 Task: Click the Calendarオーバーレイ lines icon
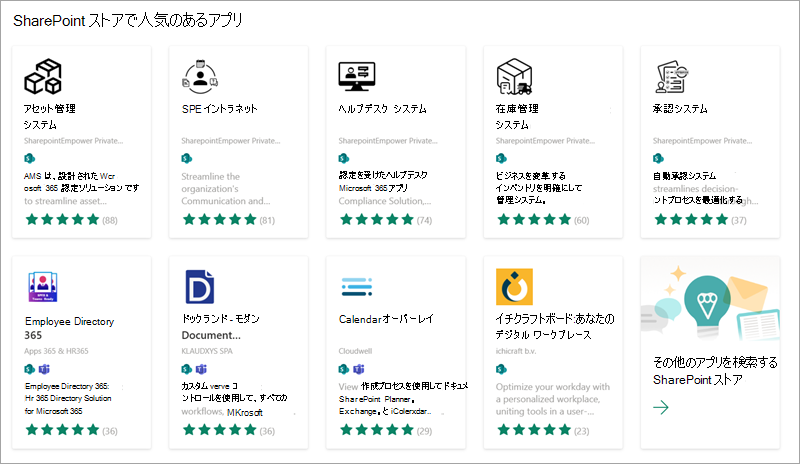click(x=357, y=287)
